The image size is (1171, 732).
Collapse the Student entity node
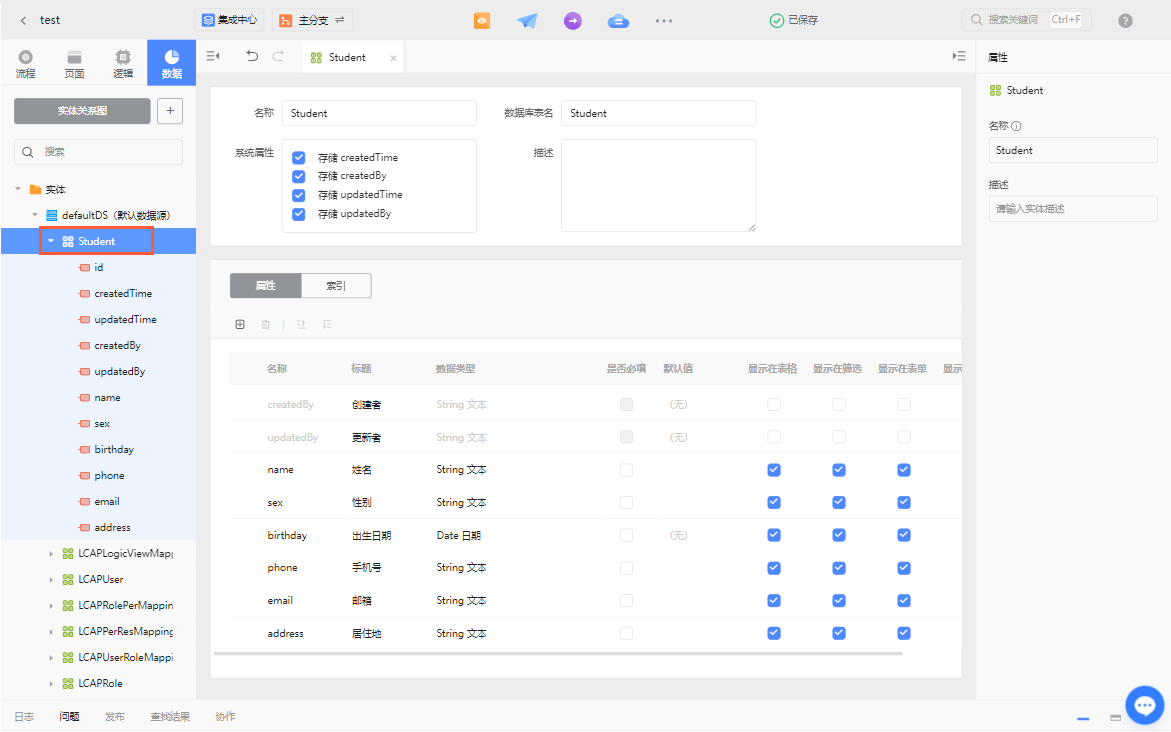point(51,241)
